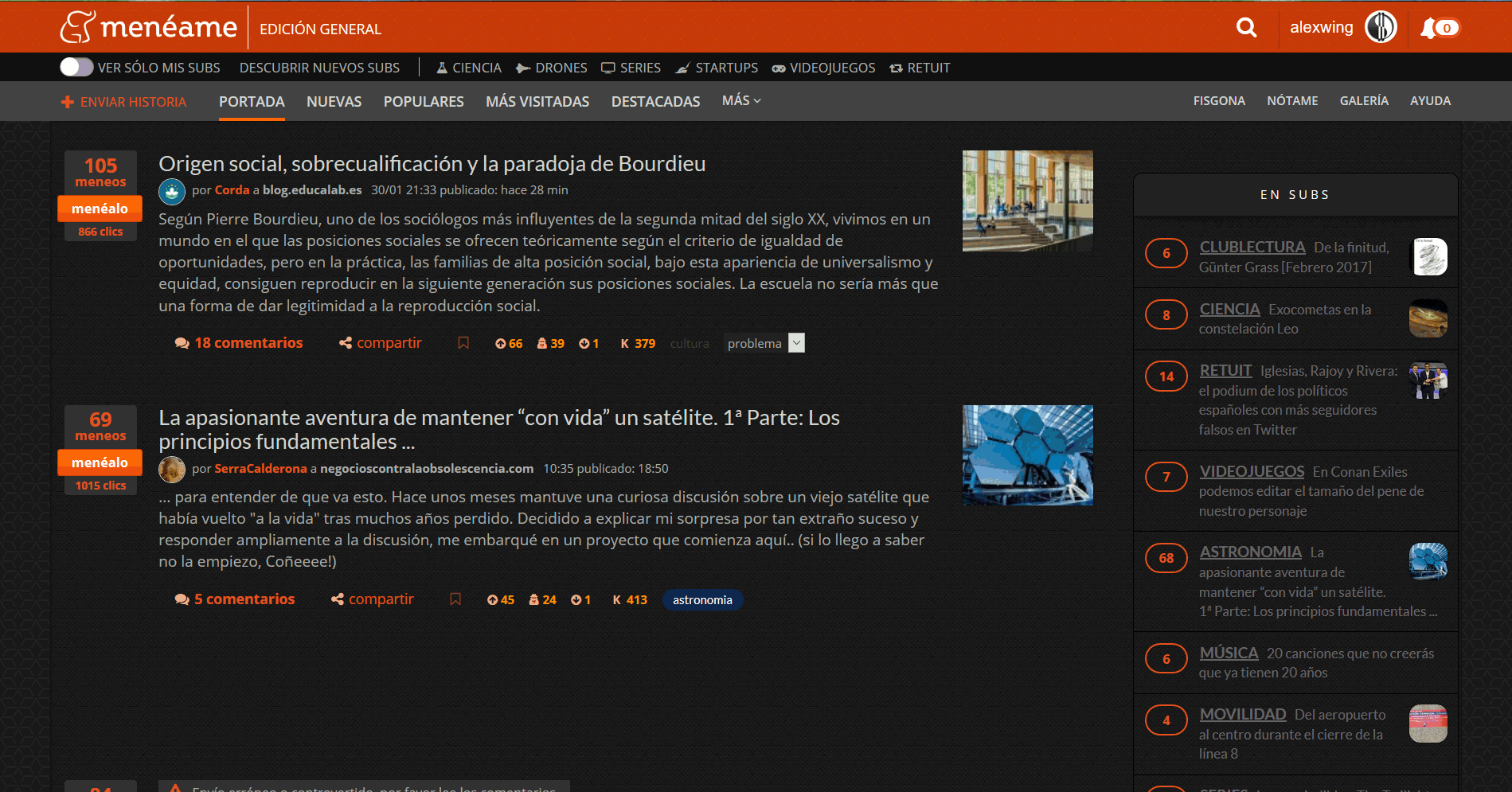The width and height of the screenshot is (1512, 792).
Task: Click anonymous votes count 24
Action: click(543, 600)
